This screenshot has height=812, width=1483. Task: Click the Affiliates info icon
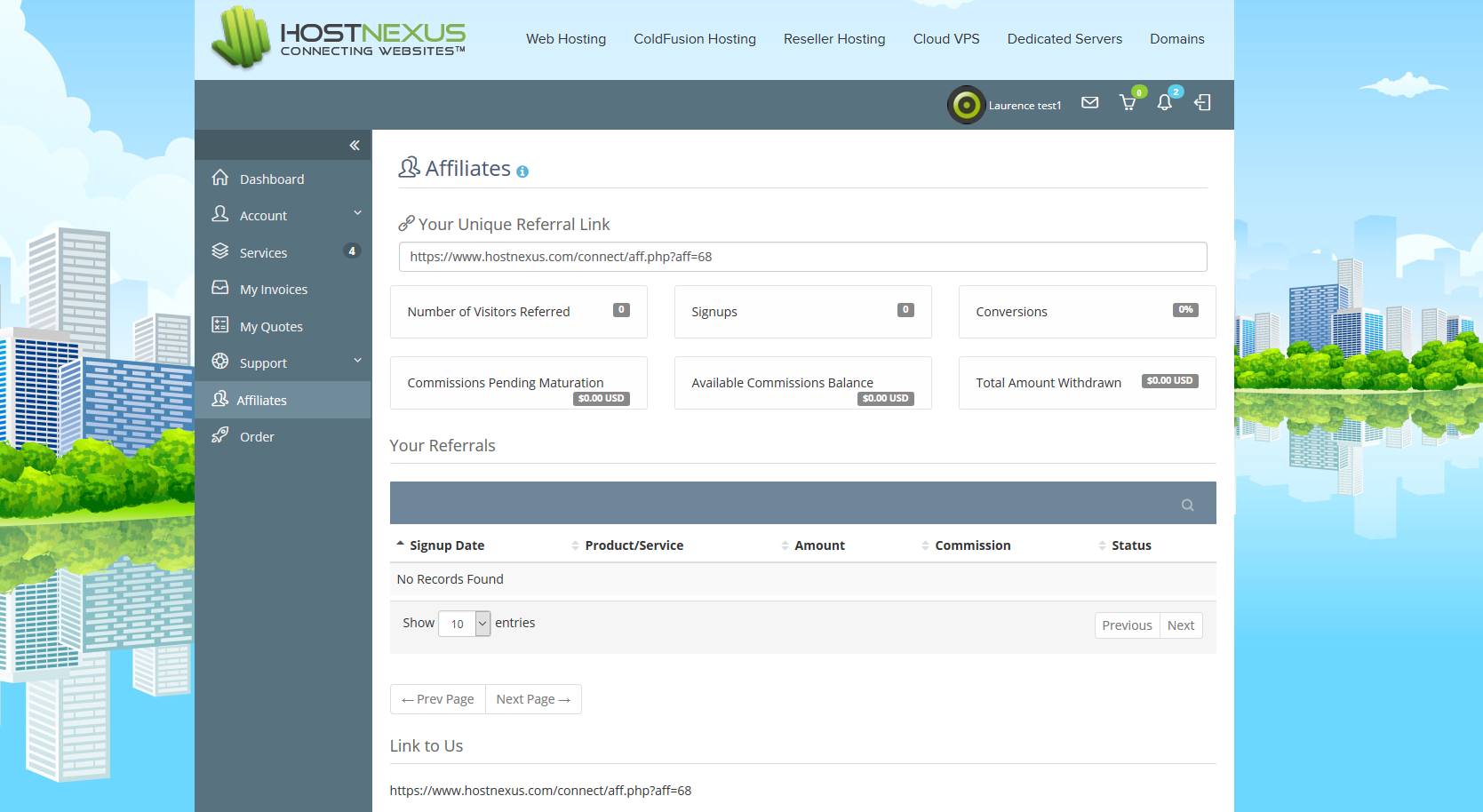(522, 172)
